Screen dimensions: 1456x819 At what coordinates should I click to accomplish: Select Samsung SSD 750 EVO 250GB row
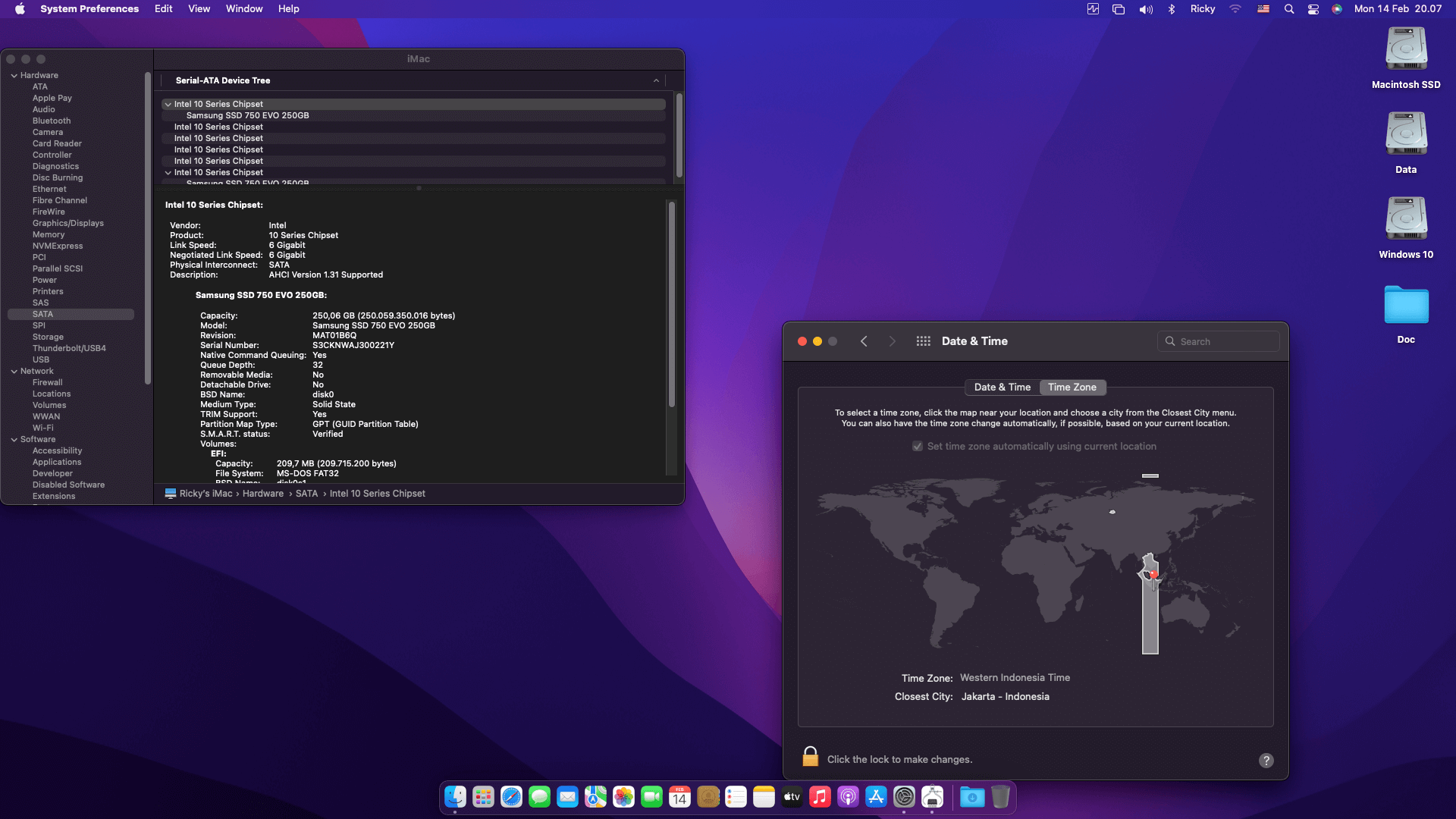(413, 116)
